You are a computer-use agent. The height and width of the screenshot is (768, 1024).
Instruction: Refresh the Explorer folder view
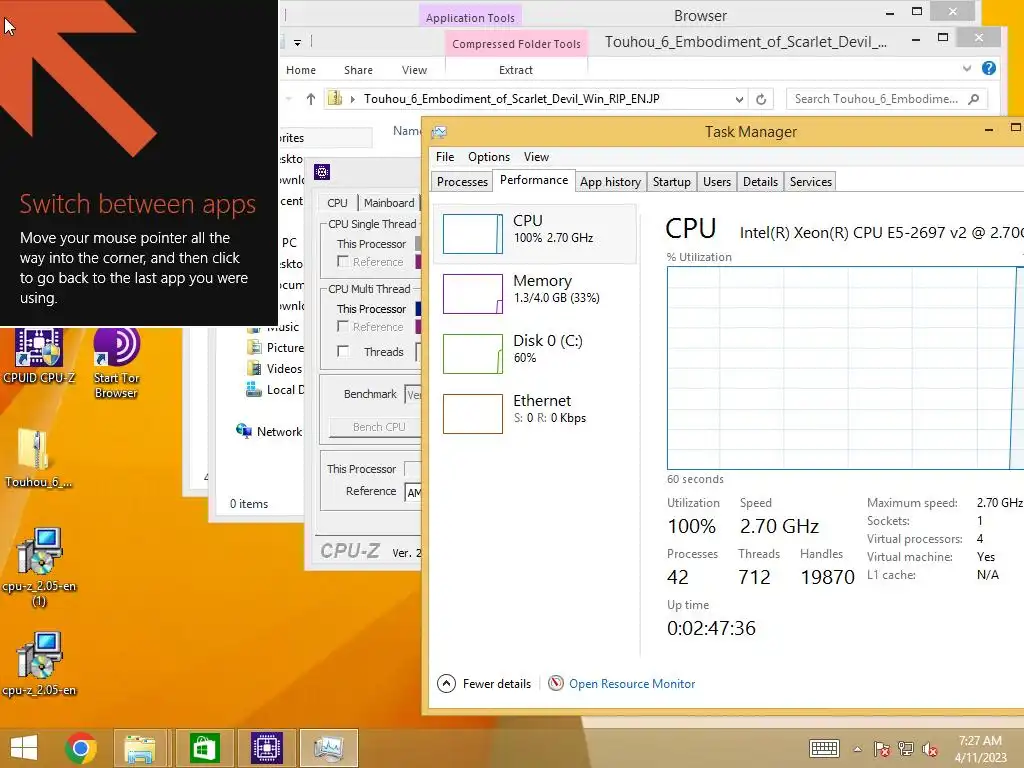click(761, 99)
